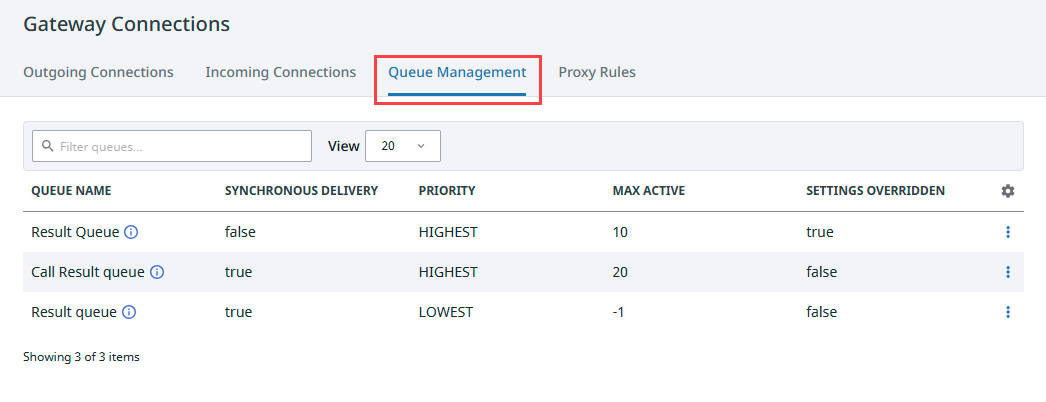This screenshot has width=1046, height=402.
Task: Open the View count dropdown
Action: point(403,146)
